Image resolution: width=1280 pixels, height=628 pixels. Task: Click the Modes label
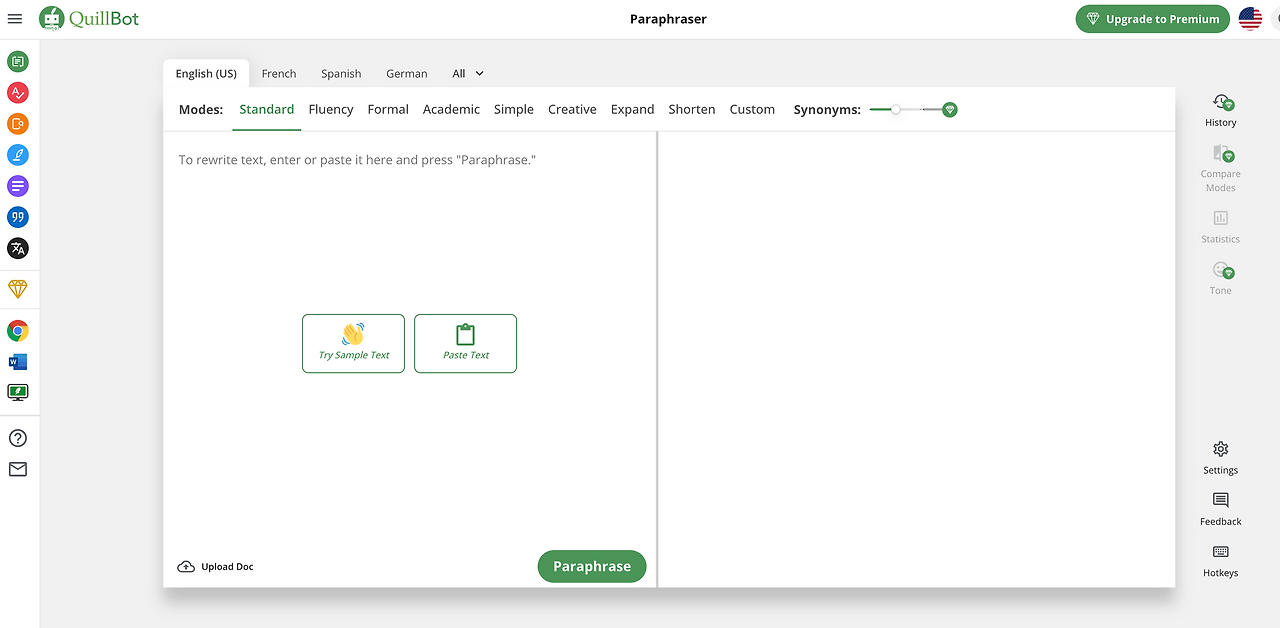pos(201,109)
